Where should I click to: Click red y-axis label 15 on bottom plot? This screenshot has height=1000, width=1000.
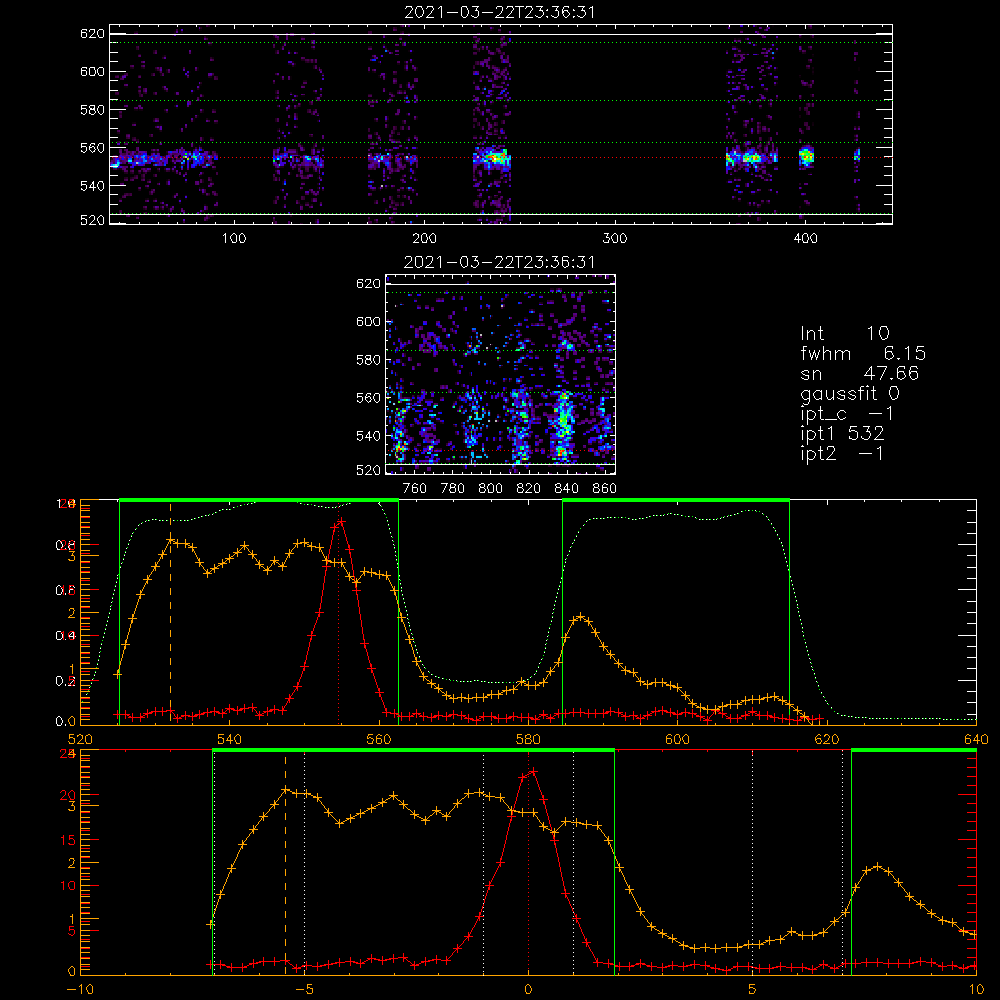68,840
